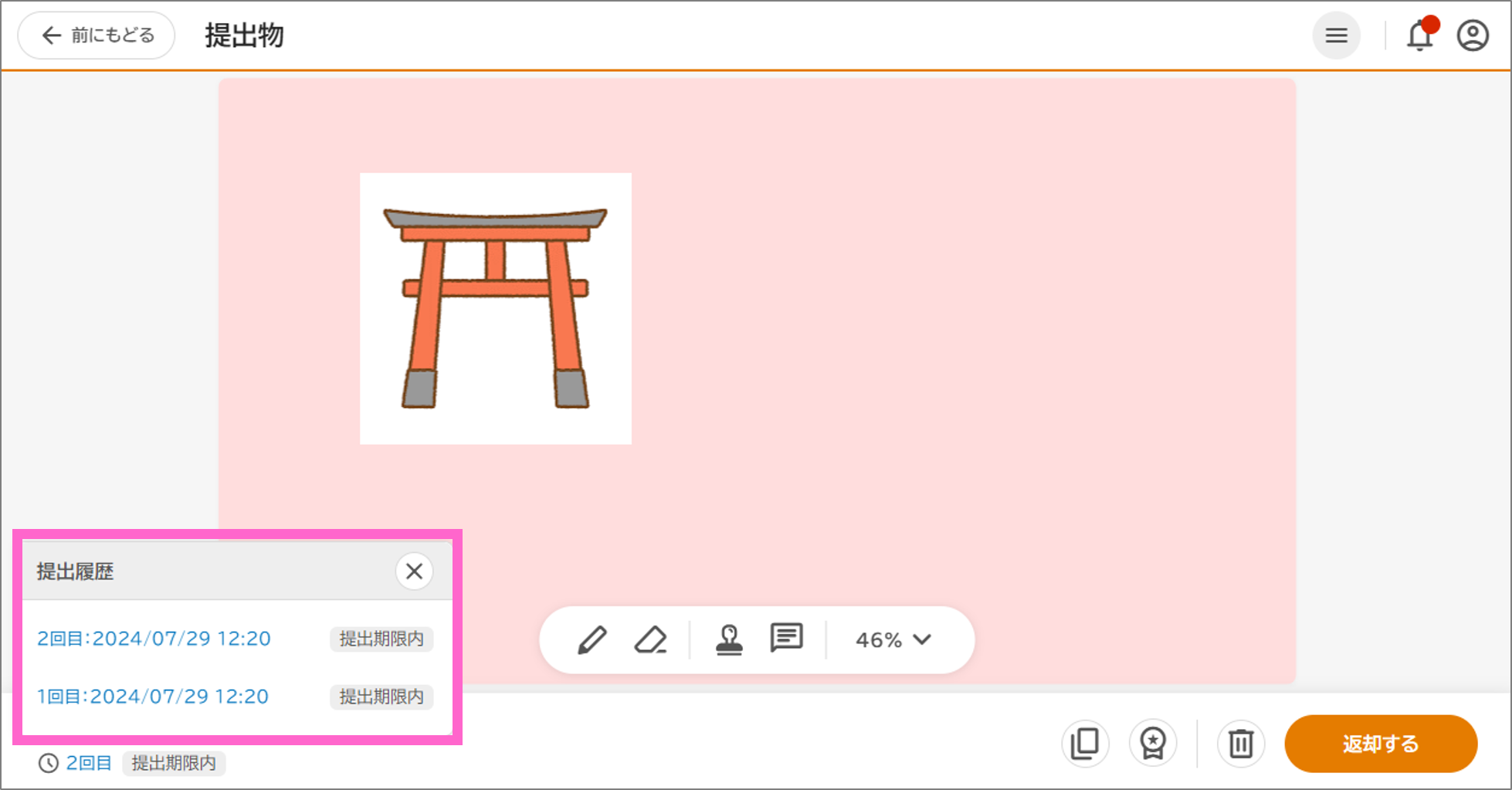Open the 1回目 submission history link
Screen dimensions: 1512x790
pos(152,696)
